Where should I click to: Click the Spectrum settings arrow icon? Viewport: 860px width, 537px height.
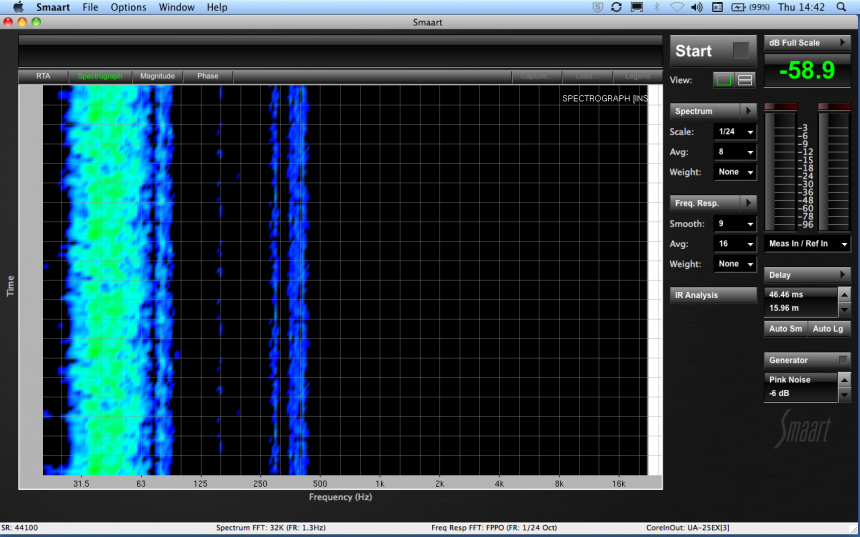pos(747,111)
